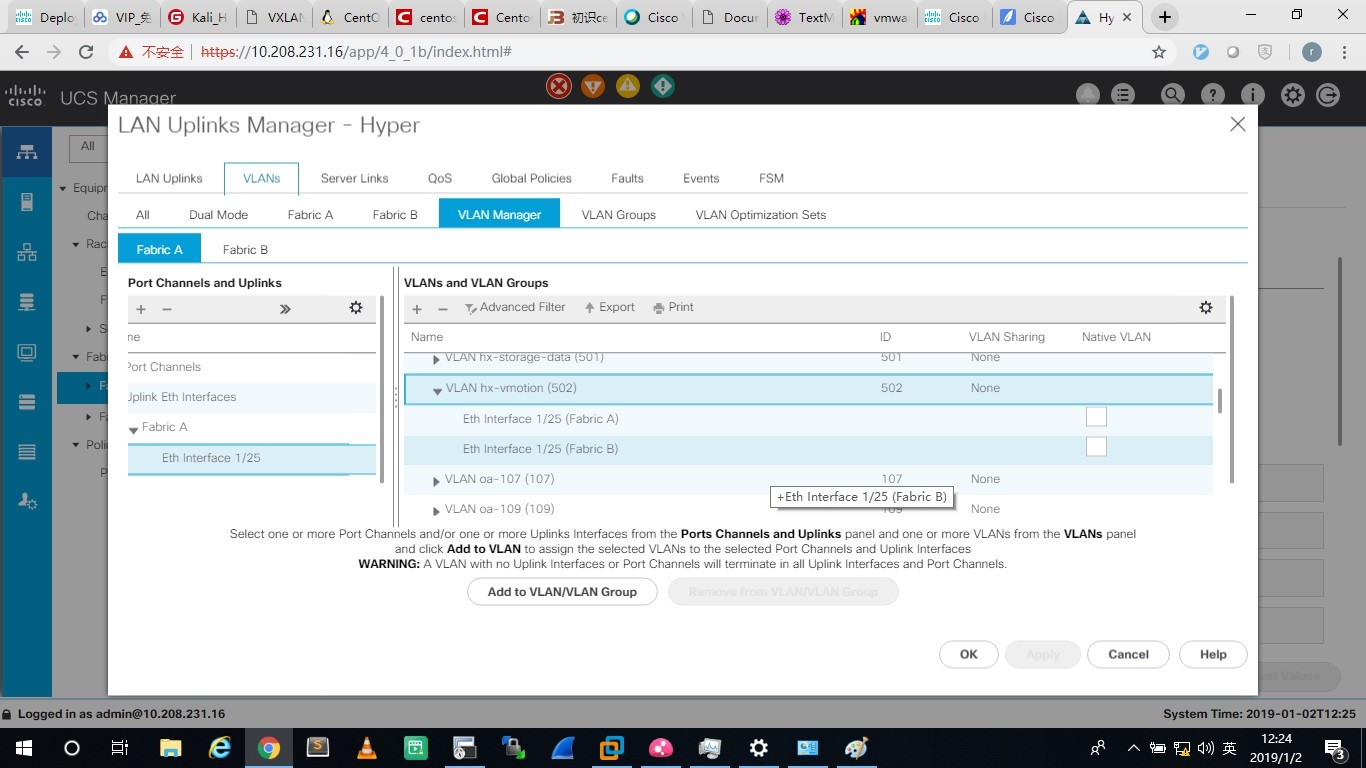Screen dimensions: 1366x768
Task: Open the help question mark icon in header
Action: tap(1212, 95)
